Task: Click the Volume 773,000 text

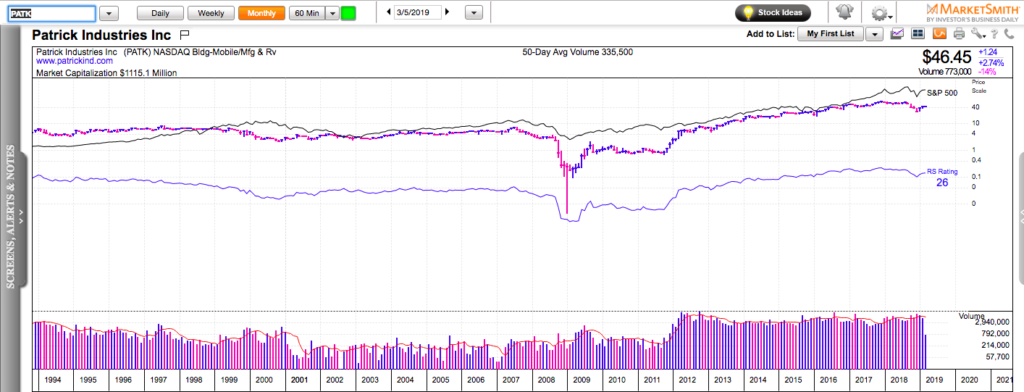Action: pyautogui.click(x=945, y=71)
